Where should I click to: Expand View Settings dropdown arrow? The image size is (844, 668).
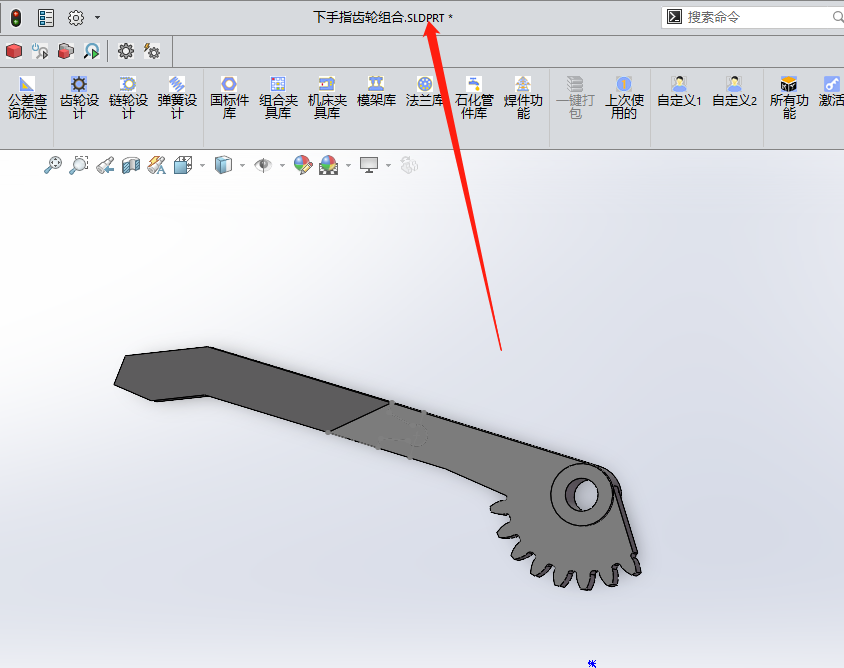pos(388,165)
